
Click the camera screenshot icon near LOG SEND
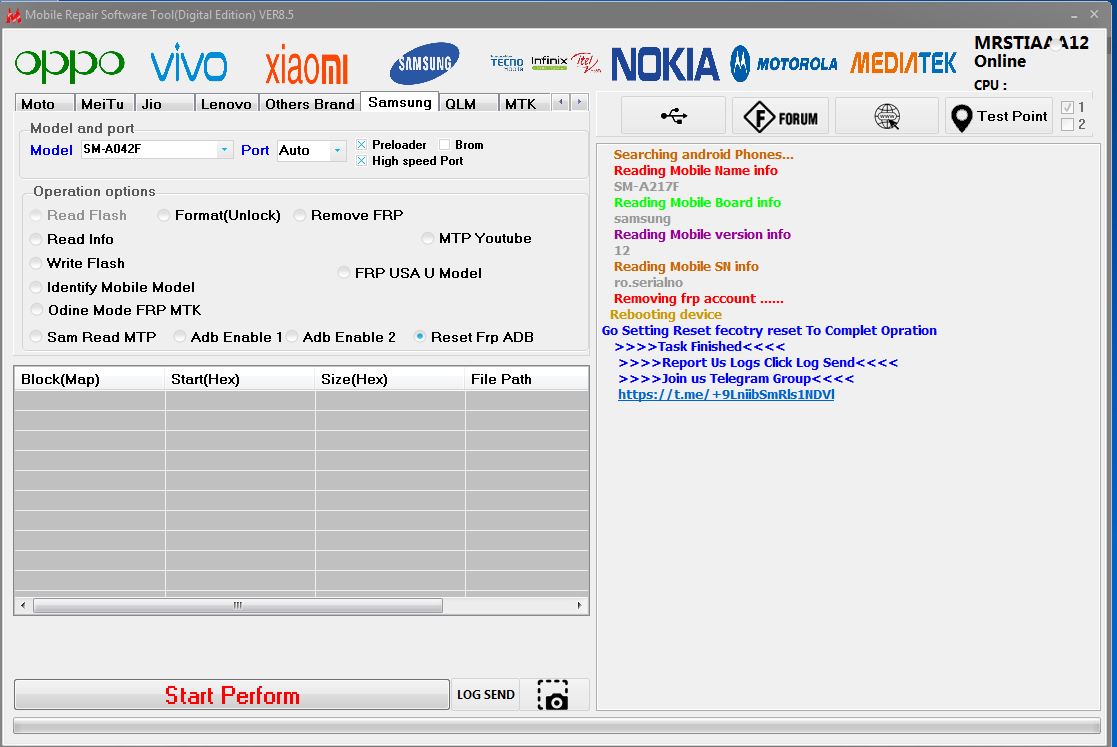point(554,694)
